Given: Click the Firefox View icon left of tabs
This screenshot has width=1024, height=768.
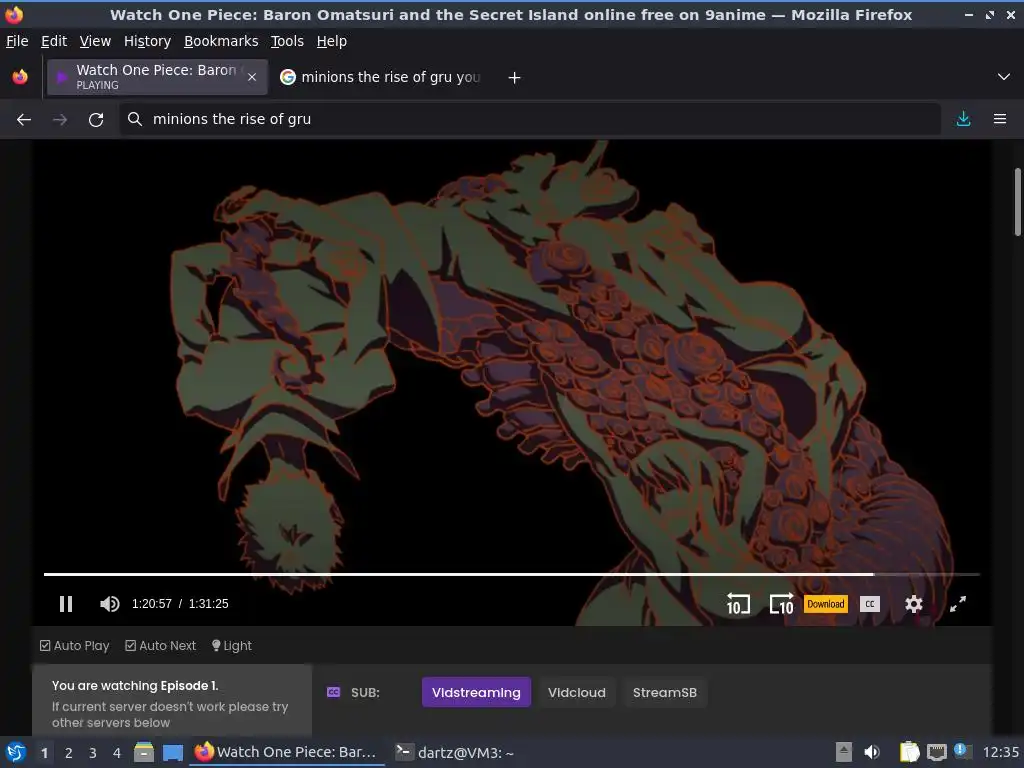Looking at the screenshot, I should 20,77.
